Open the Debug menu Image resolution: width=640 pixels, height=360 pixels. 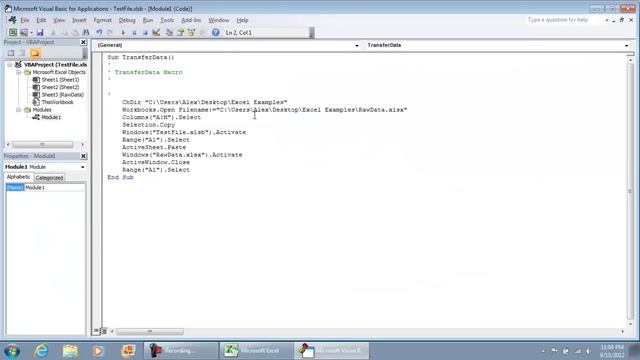(x=127, y=20)
